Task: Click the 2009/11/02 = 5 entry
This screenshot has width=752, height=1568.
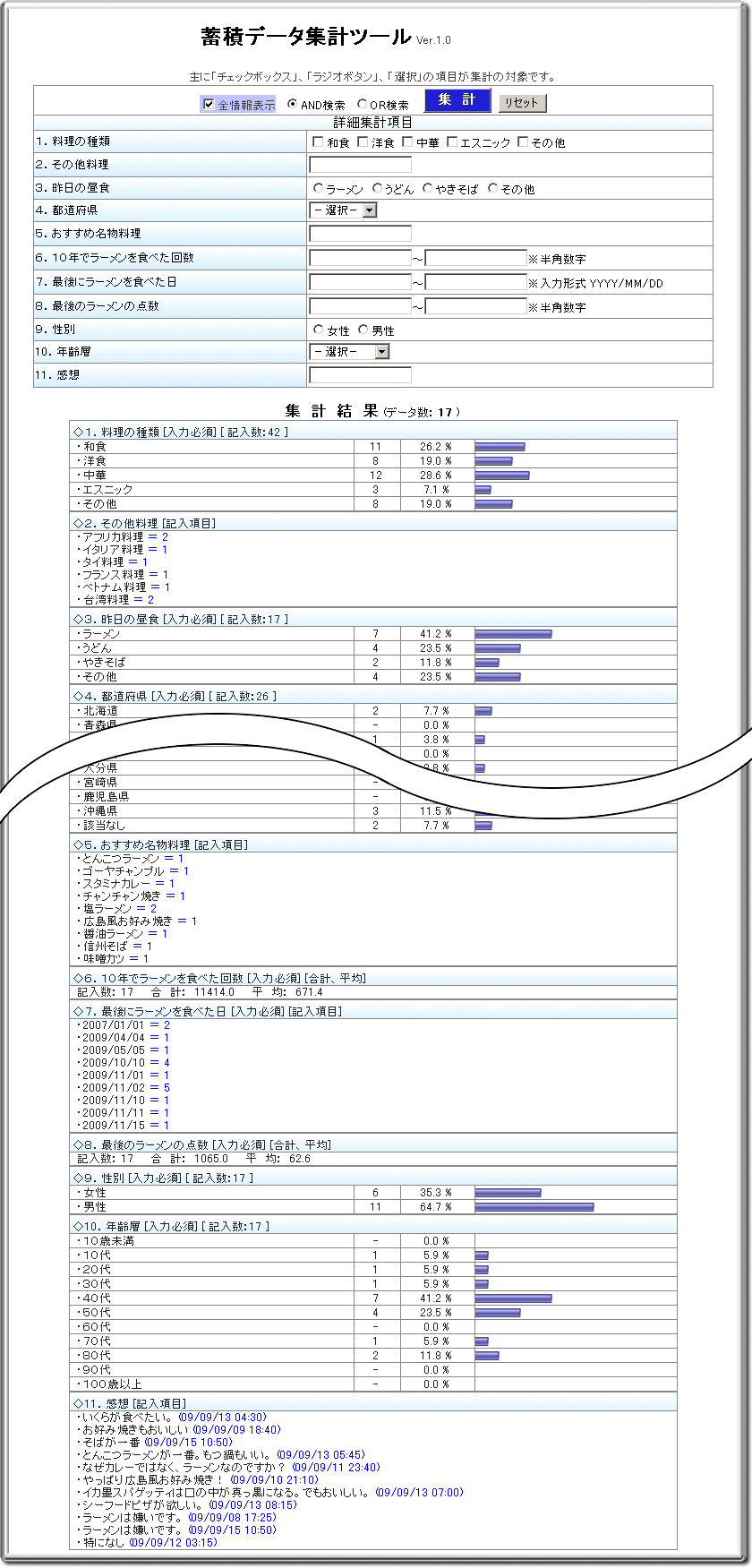Action: pos(124,1087)
